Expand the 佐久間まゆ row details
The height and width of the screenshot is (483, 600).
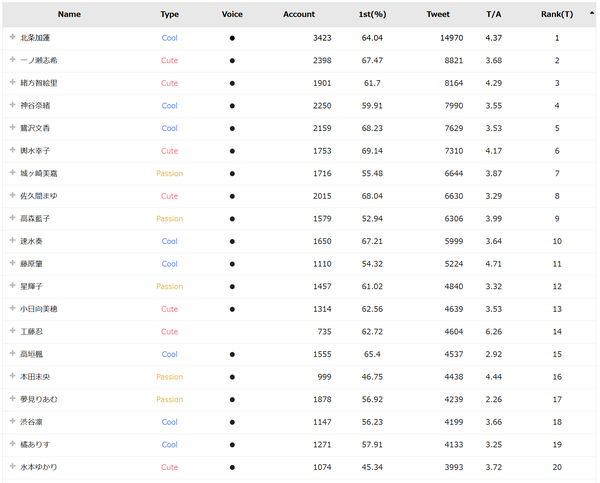click(x=12, y=195)
